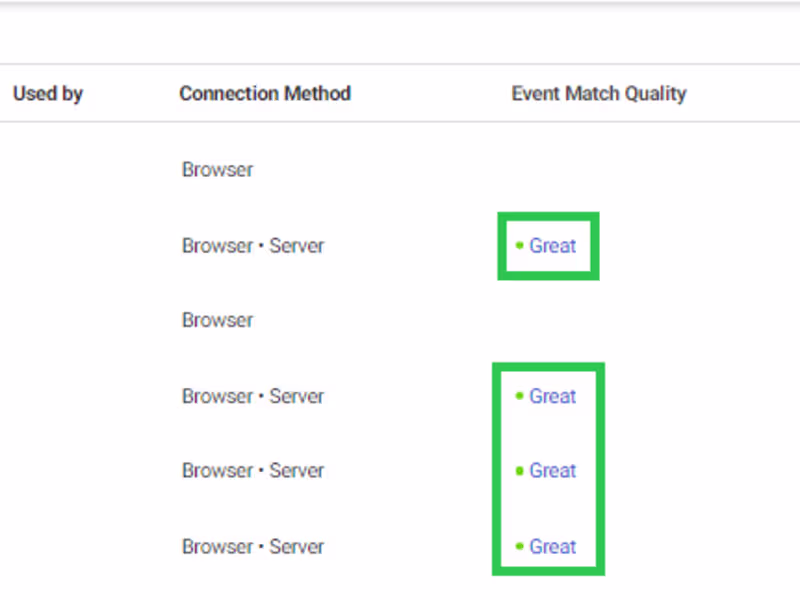
Task: Click the last Browser • Server entry
Action: coord(253,547)
